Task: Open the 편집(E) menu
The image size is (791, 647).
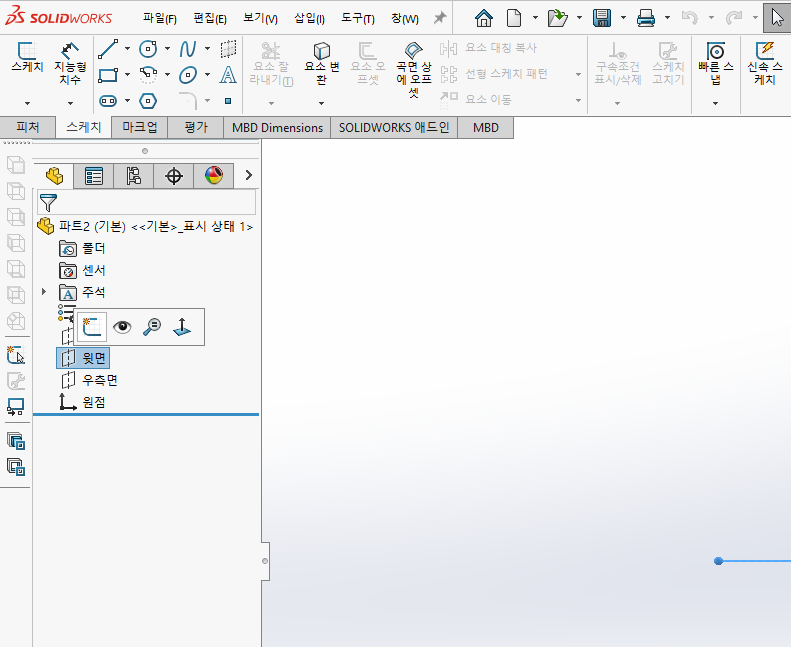Action: click(x=210, y=19)
